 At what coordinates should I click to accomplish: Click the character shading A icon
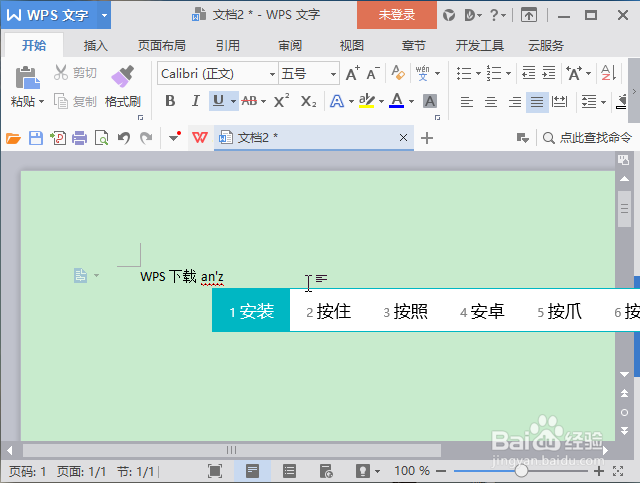tap(430, 101)
